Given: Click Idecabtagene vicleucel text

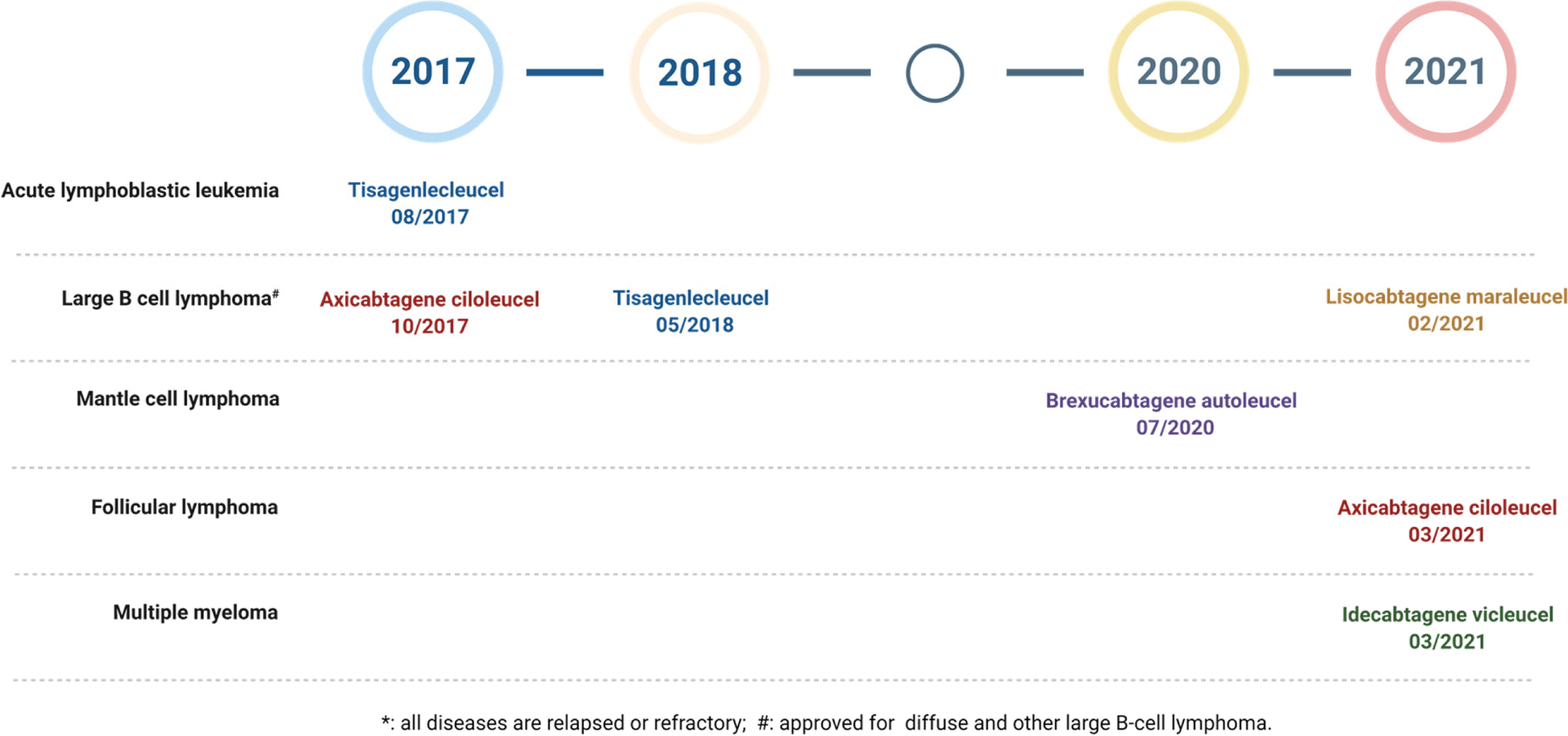Looking at the screenshot, I should (1448, 615).
